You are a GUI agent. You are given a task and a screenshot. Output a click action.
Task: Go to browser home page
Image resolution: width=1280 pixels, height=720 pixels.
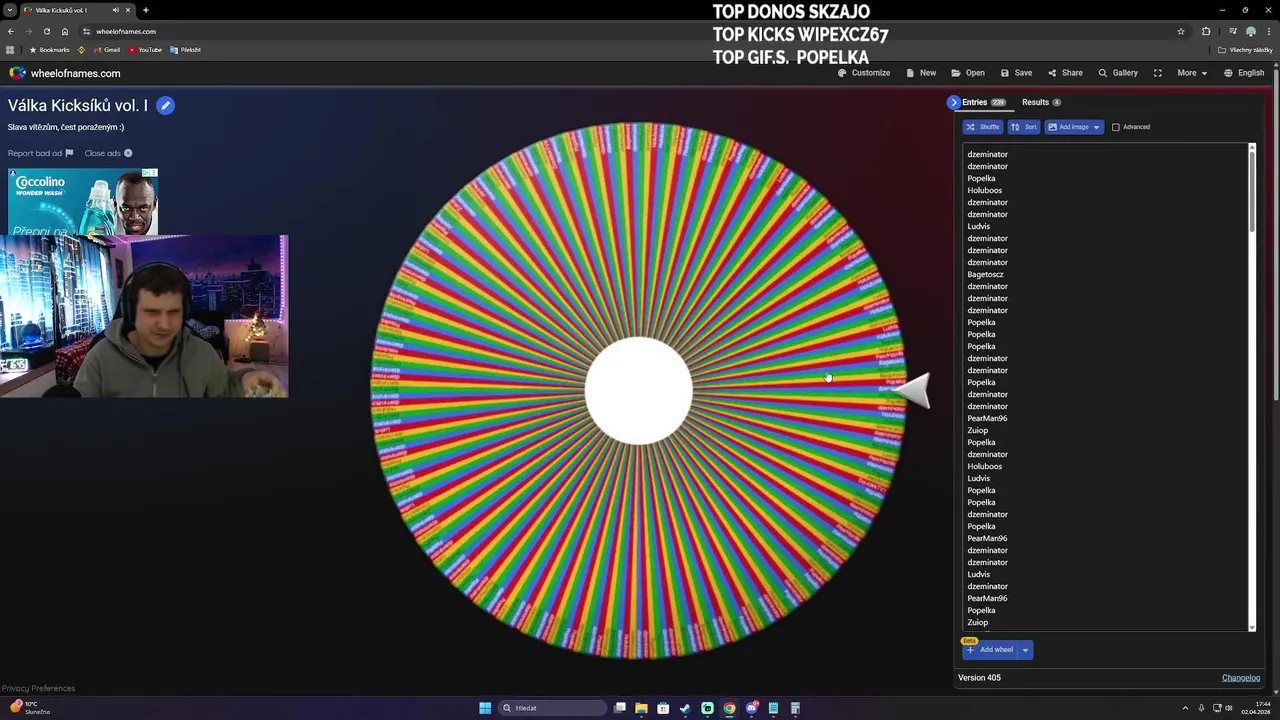tap(65, 31)
